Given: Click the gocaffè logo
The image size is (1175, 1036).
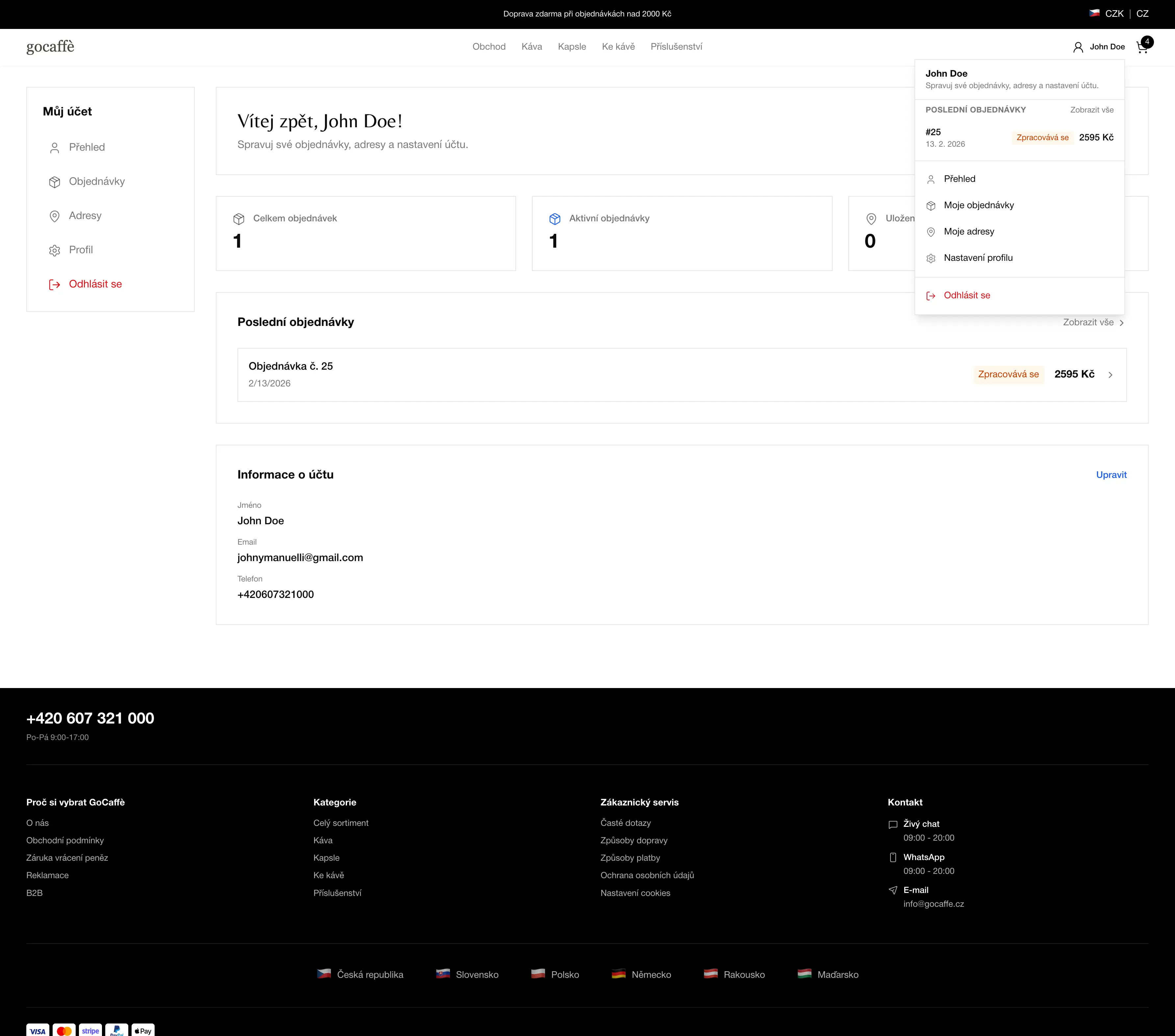Looking at the screenshot, I should 51,47.
